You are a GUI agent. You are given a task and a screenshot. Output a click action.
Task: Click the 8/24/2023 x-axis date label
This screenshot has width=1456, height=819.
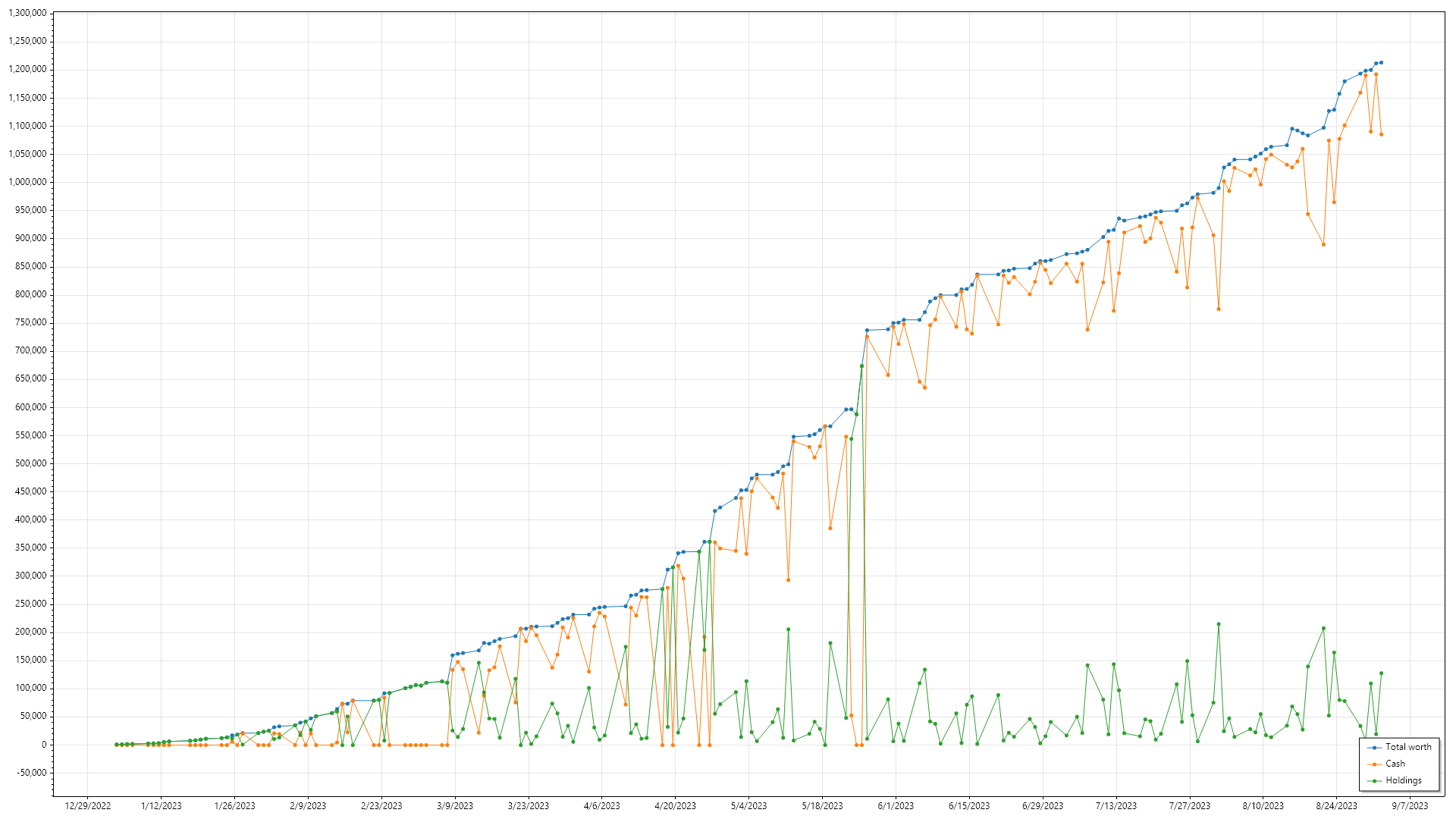1336,806
